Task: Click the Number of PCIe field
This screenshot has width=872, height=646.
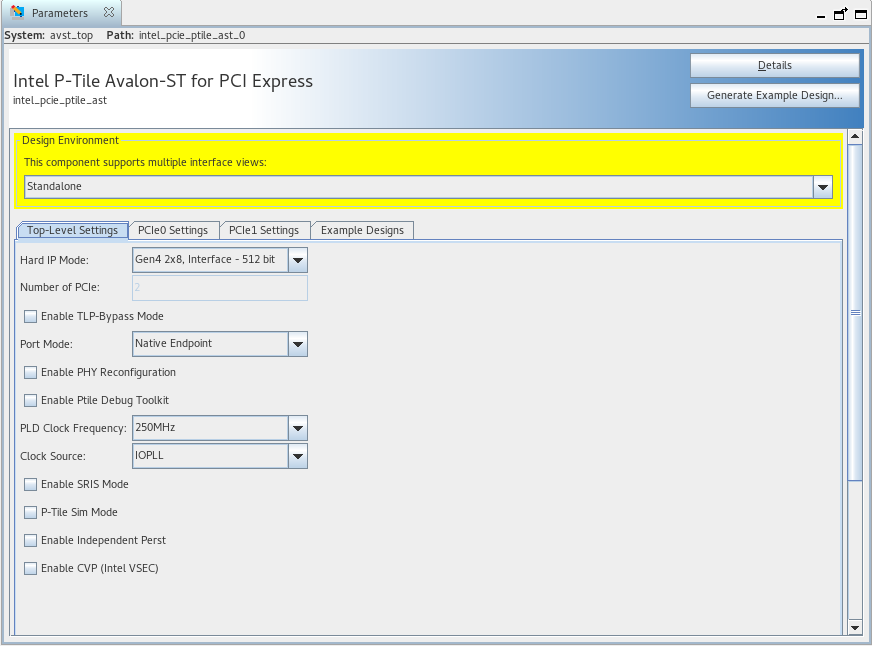Action: [x=220, y=288]
